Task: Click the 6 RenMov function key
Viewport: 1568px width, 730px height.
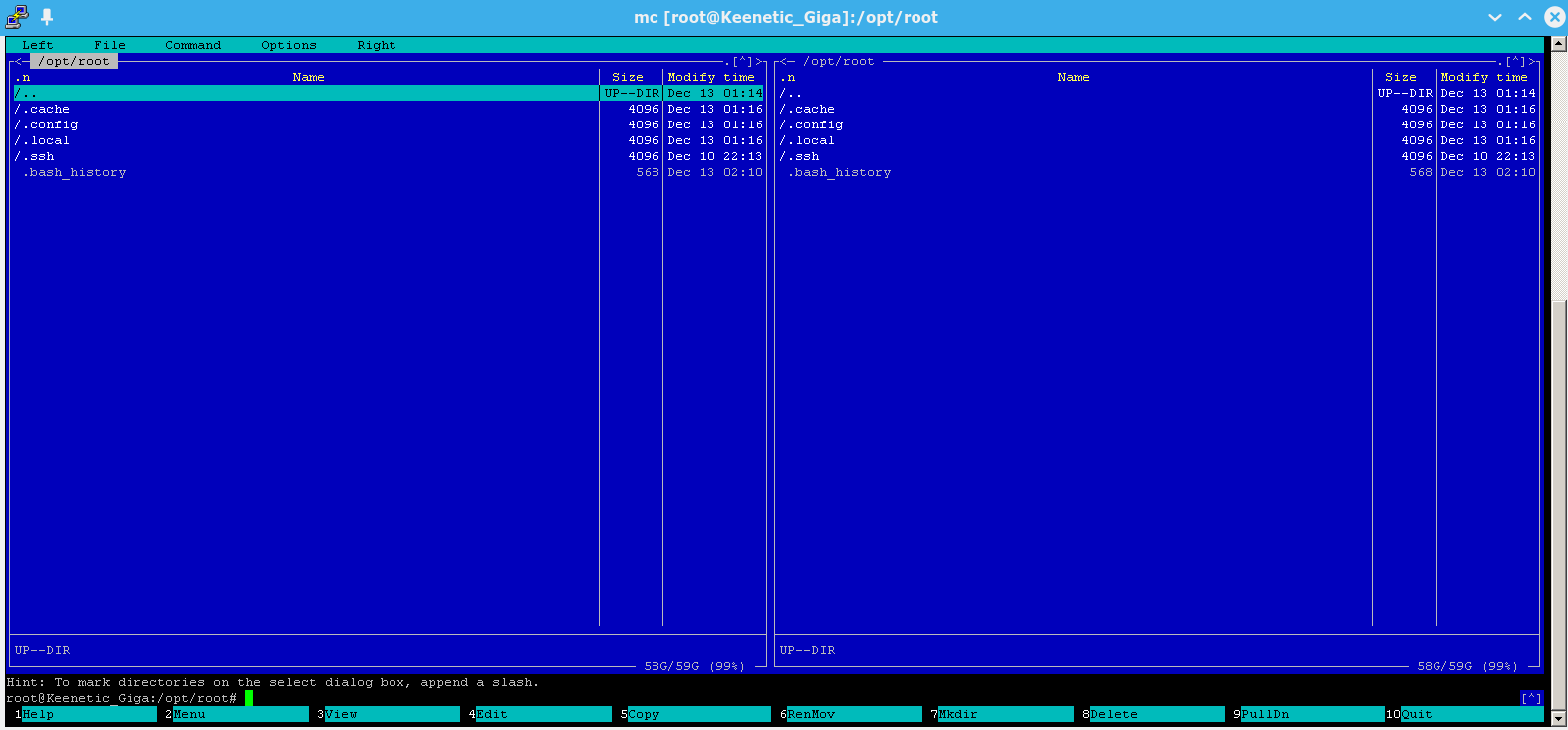Action: [851, 714]
